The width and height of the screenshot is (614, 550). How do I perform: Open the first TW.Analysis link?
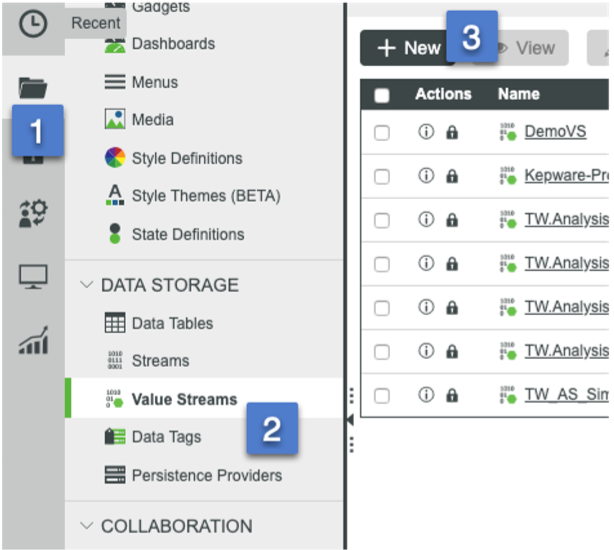coord(567,219)
